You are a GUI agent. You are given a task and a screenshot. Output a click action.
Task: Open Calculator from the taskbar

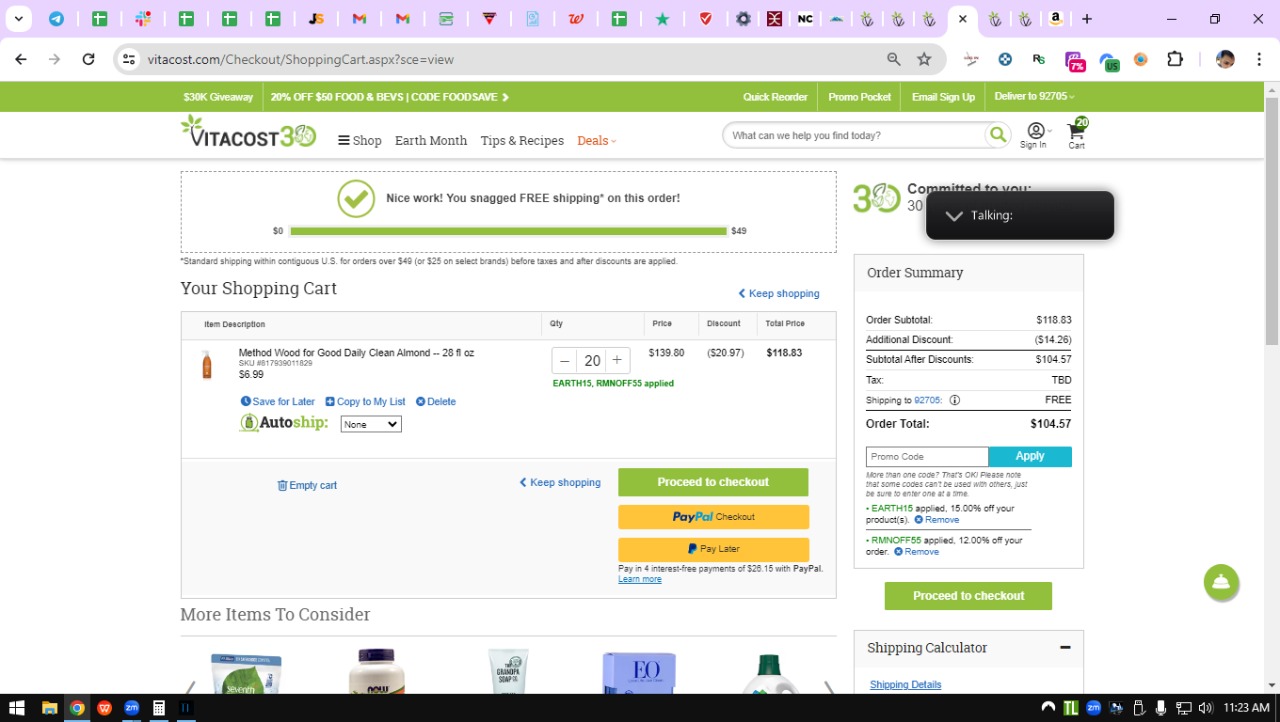158,708
